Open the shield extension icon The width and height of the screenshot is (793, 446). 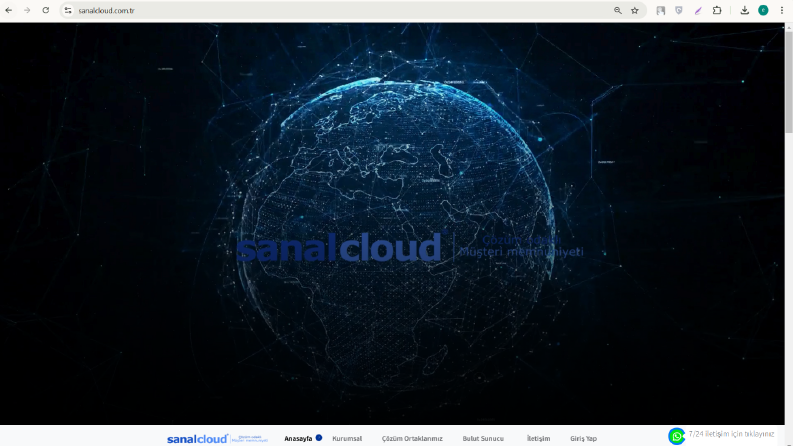[679, 10]
